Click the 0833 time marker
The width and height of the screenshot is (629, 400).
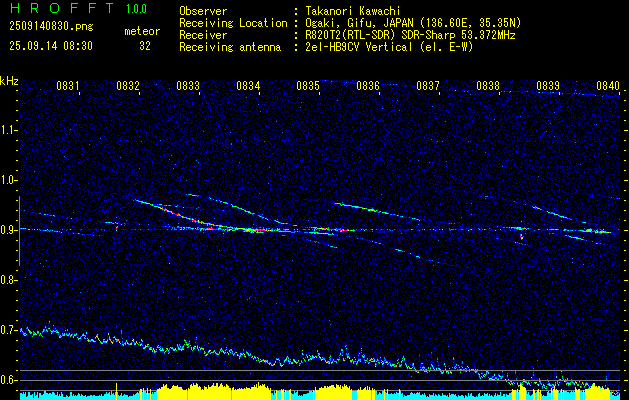point(188,86)
